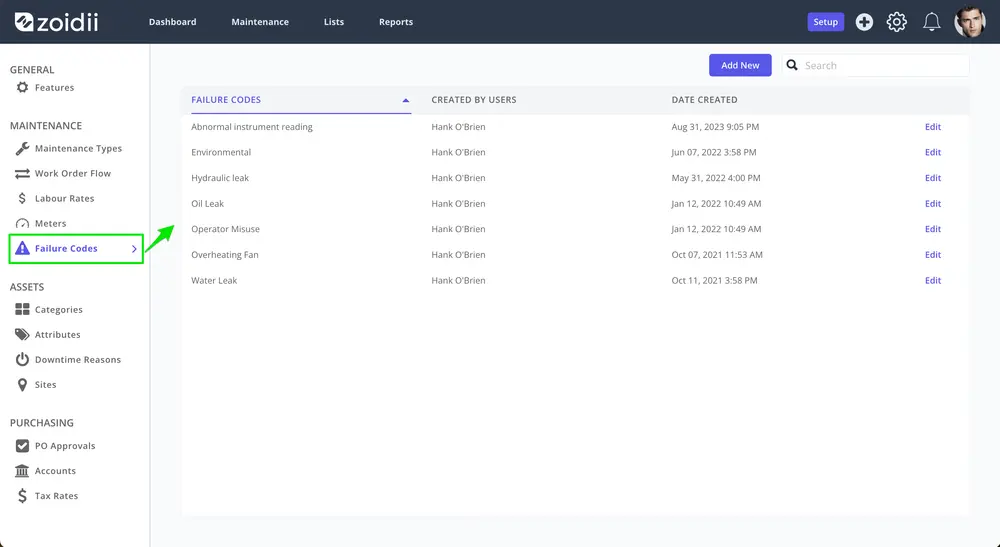Click date Oct 07, 2021 11:53 AM
The image size is (1000, 547).
717,254
